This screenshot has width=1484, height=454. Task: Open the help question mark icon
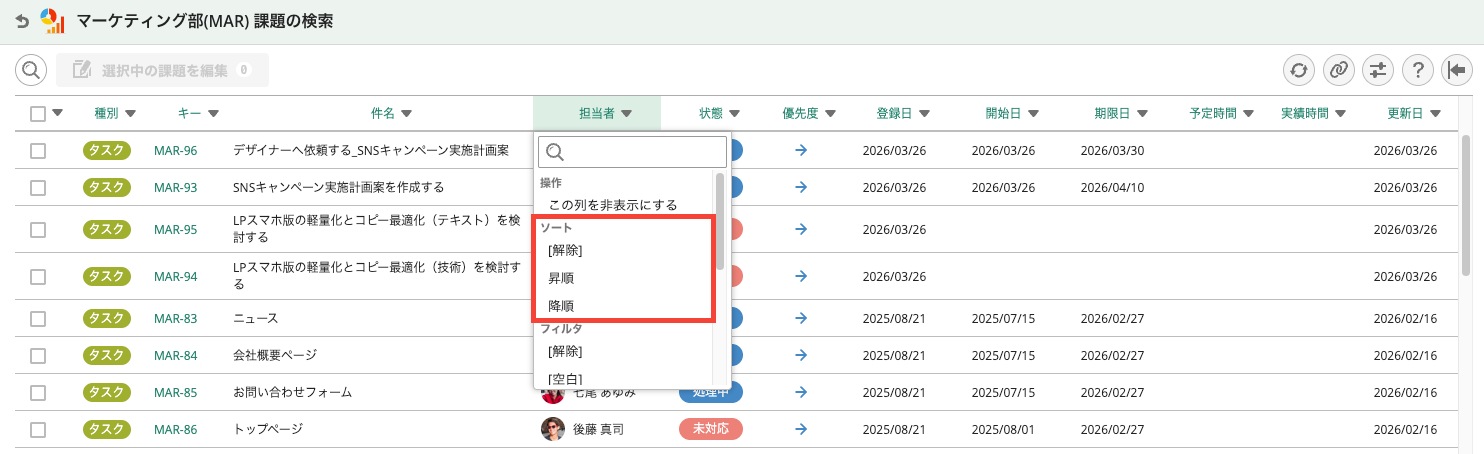coord(1417,70)
